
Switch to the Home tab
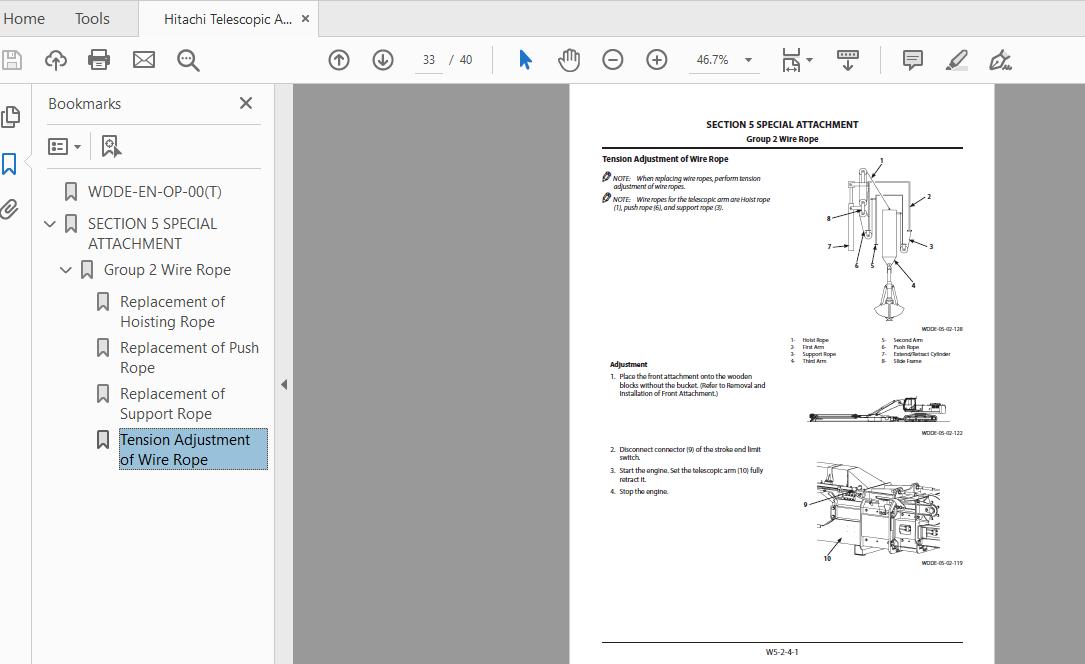24,19
